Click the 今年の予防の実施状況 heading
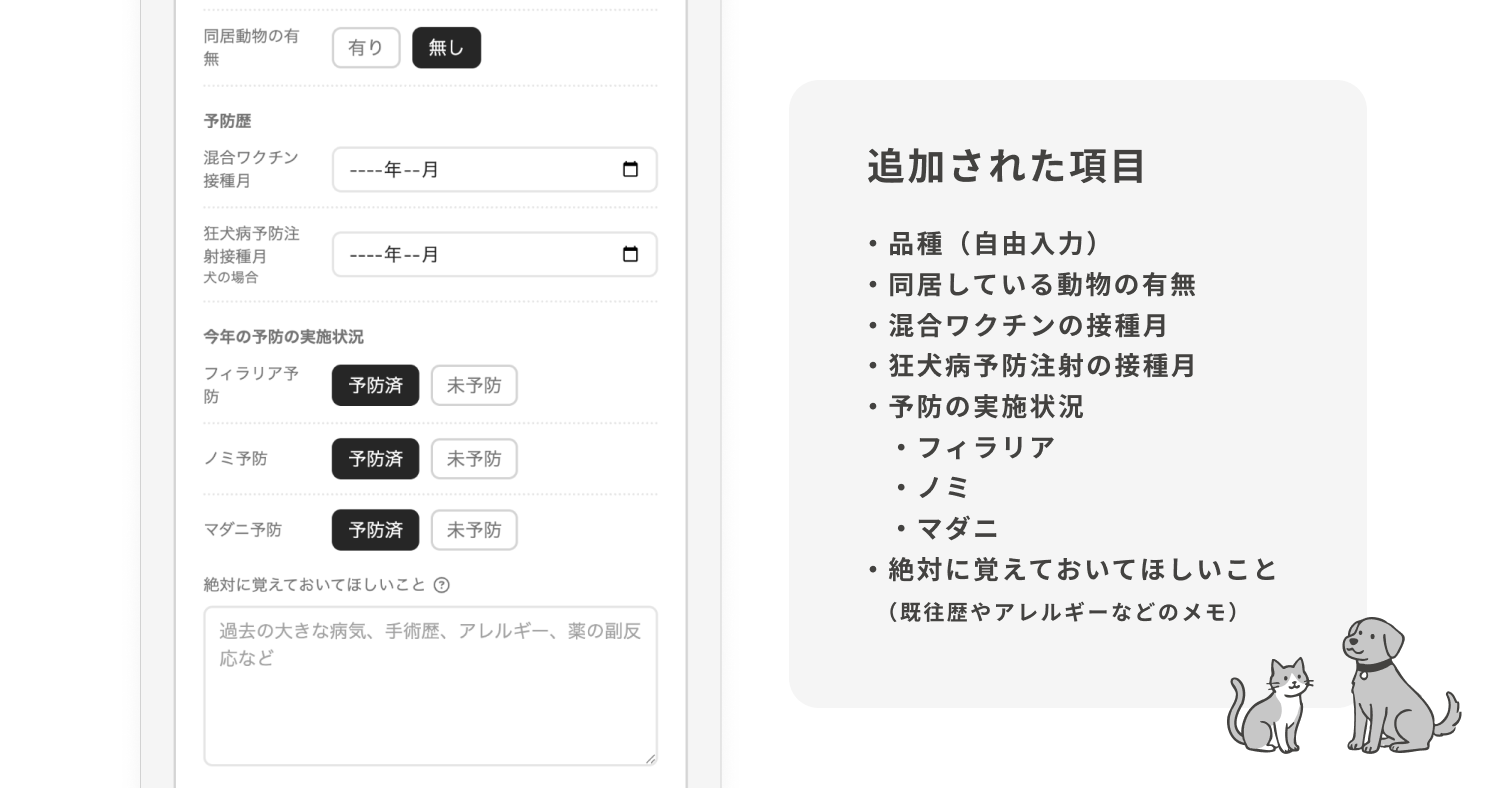1500x788 pixels. [x=284, y=337]
